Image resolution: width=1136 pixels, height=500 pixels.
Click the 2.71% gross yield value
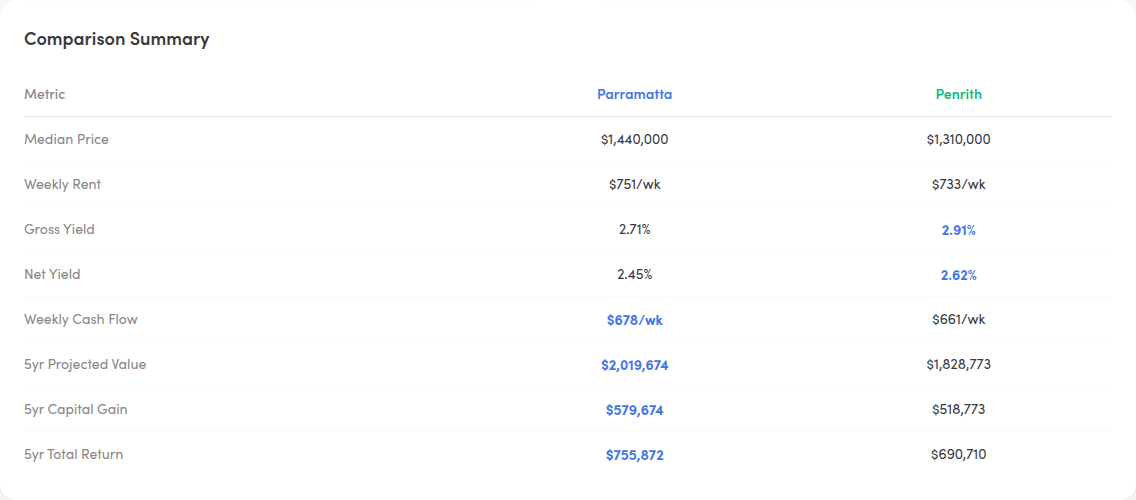(635, 229)
